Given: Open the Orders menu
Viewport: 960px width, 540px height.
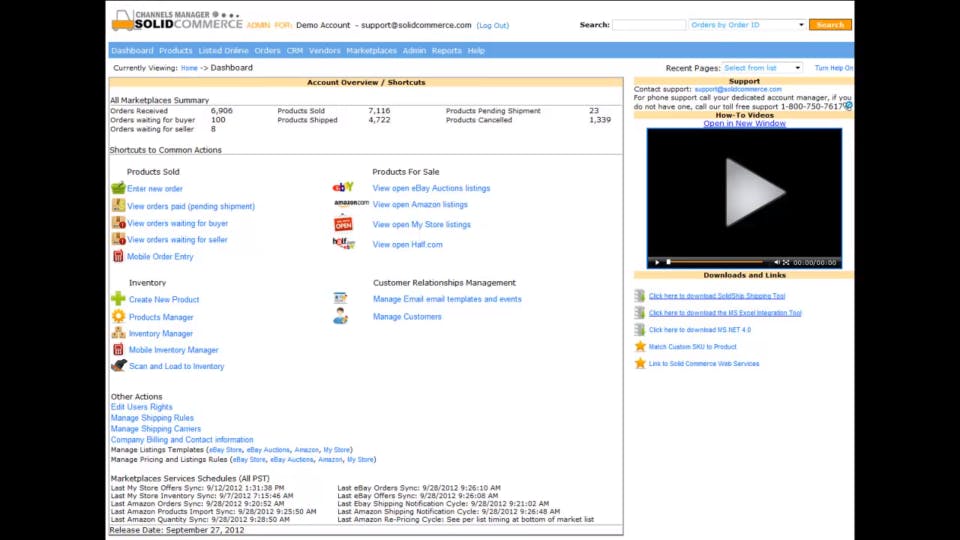Looking at the screenshot, I should [268, 51].
